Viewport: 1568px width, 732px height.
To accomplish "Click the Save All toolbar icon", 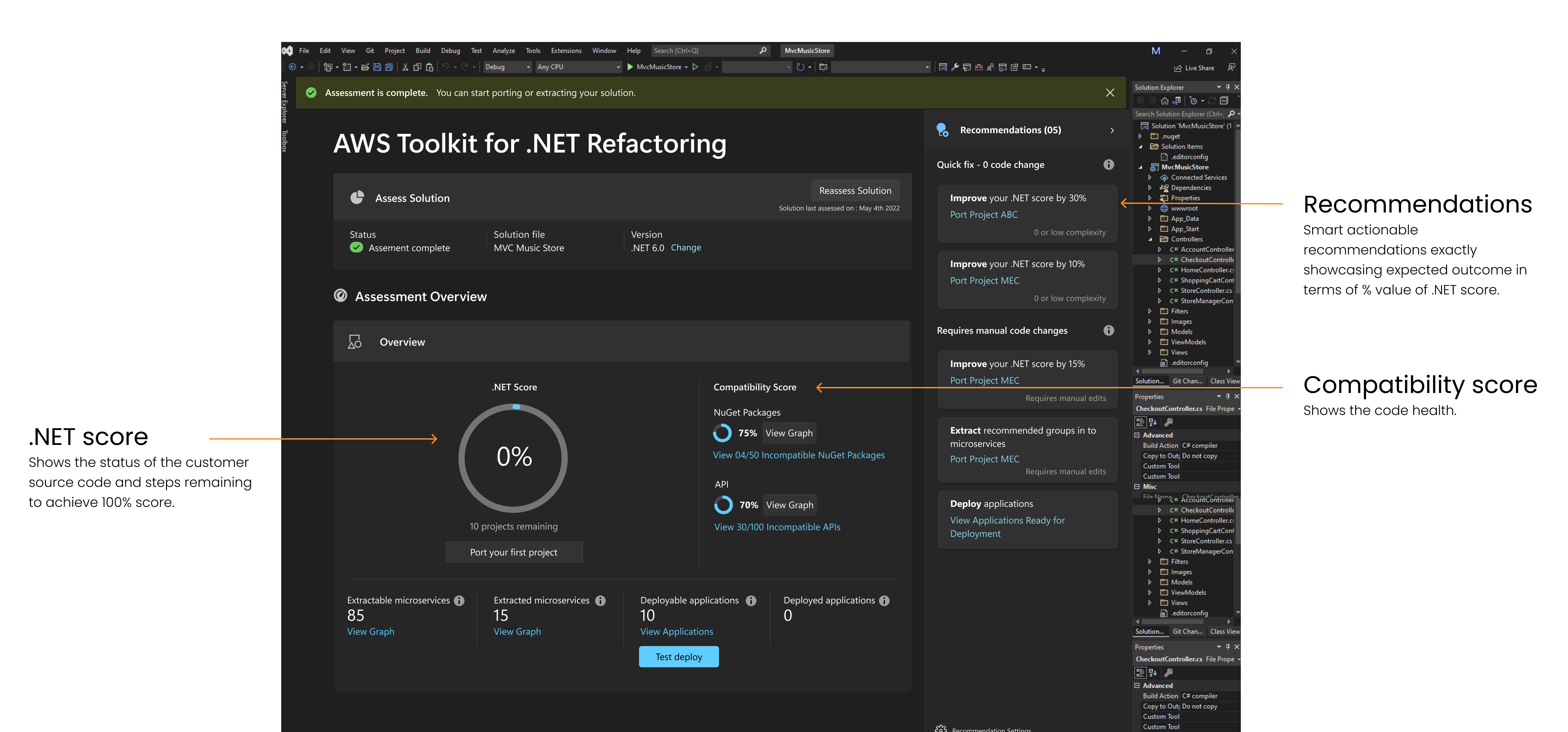I will [x=389, y=67].
